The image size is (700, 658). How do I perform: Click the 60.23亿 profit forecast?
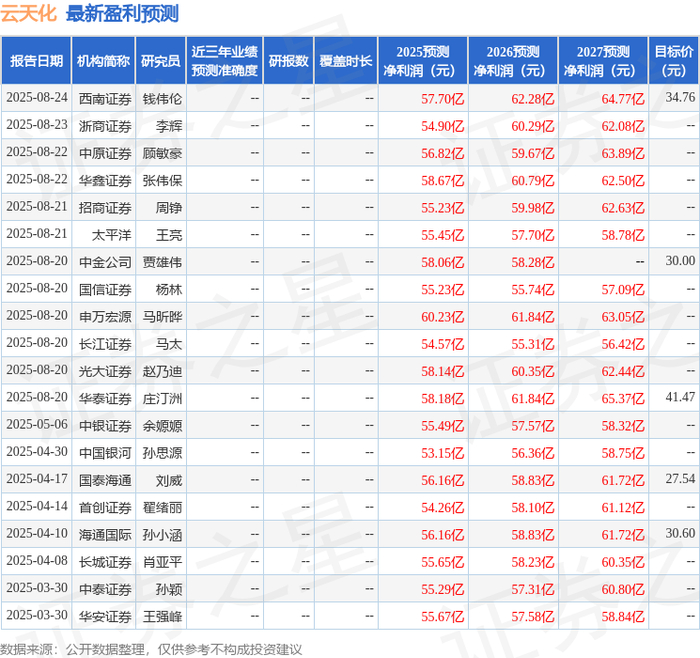coord(442,317)
